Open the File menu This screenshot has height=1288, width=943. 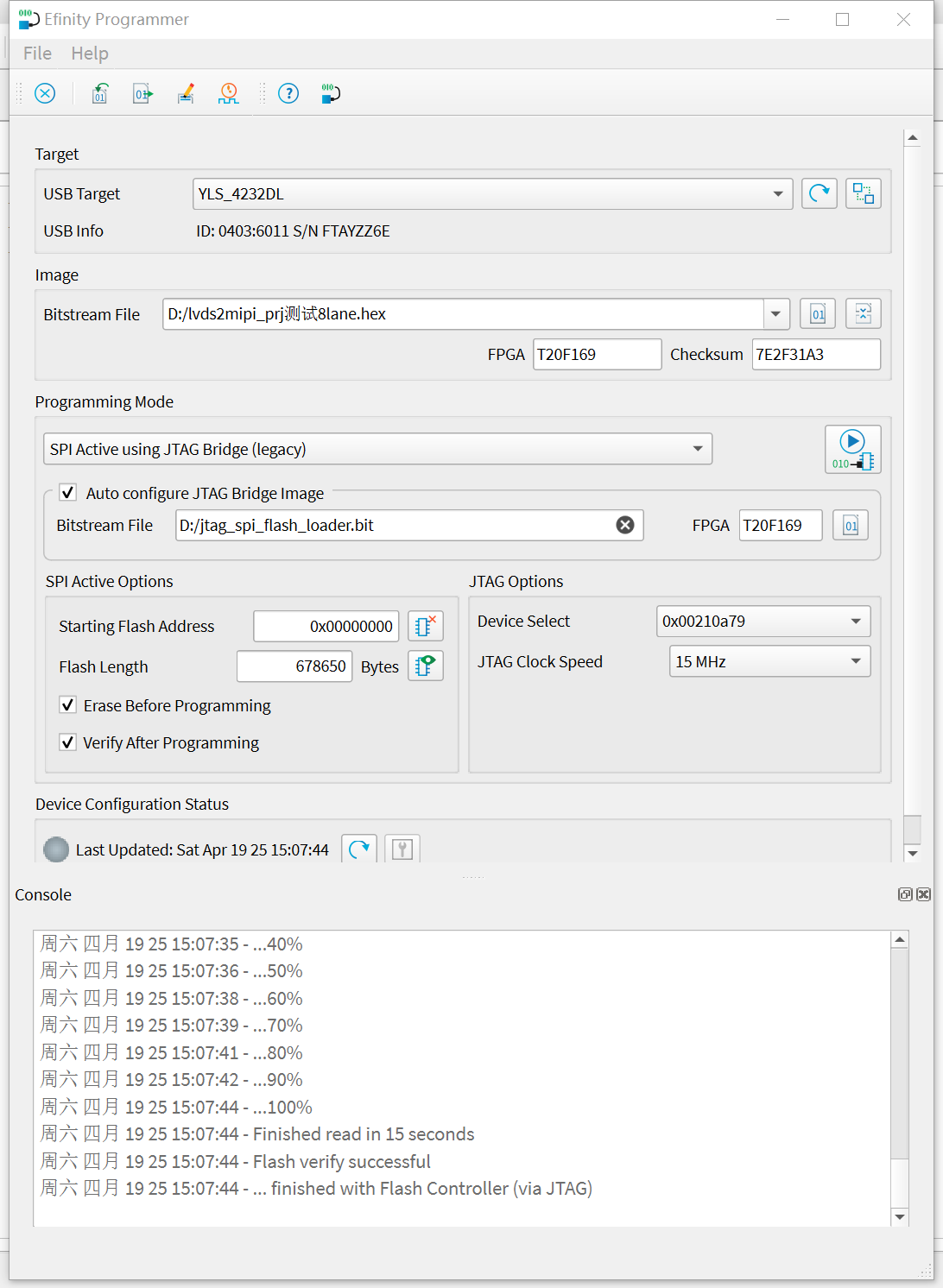pyautogui.click(x=37, y=54)
